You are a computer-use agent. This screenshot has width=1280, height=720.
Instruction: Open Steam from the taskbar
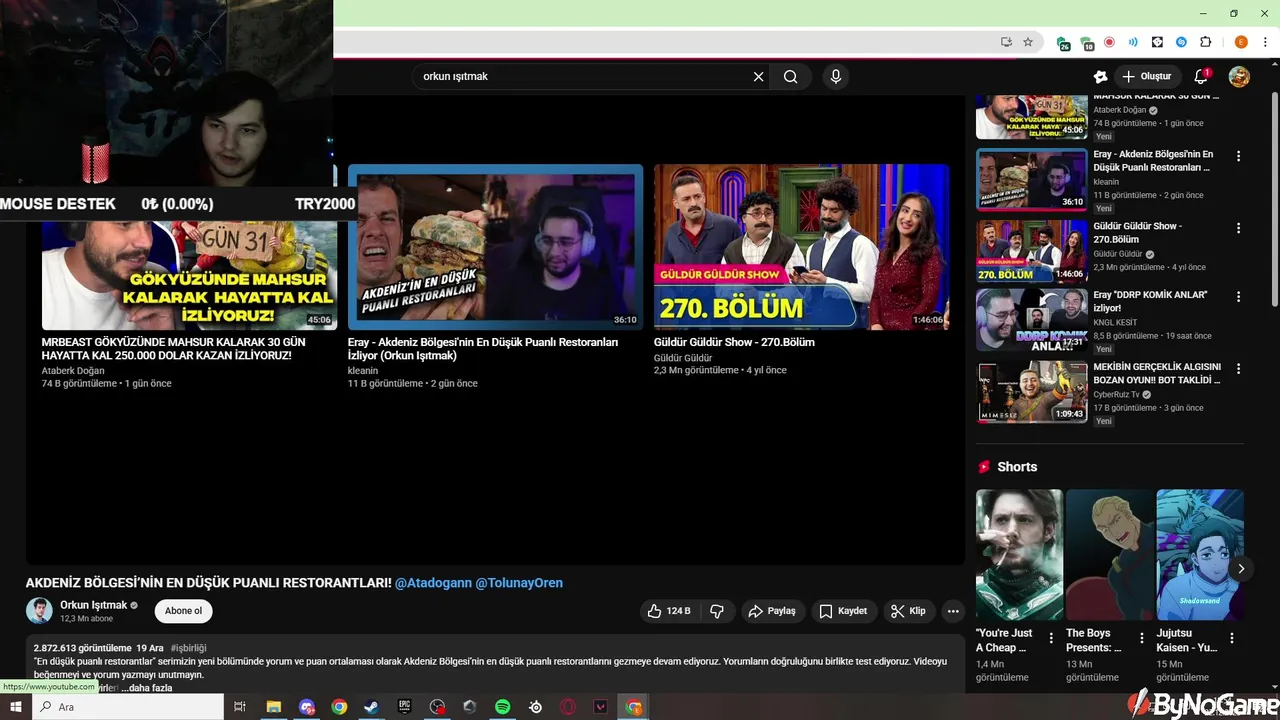pyautogui.click(x=371, y=707)
